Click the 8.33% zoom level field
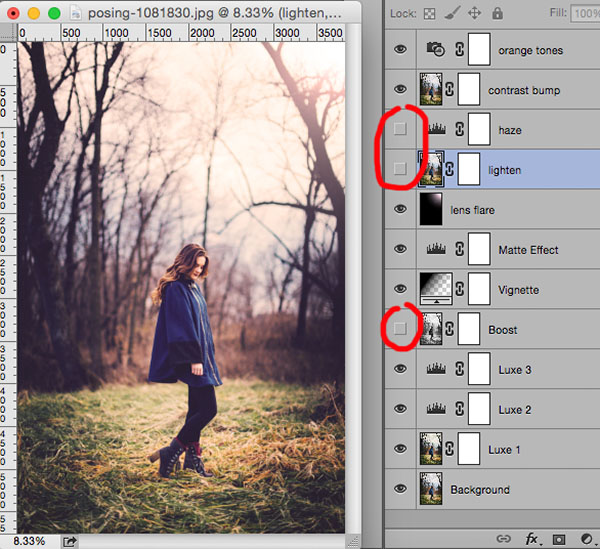The image size is (600, 549). 29,541
